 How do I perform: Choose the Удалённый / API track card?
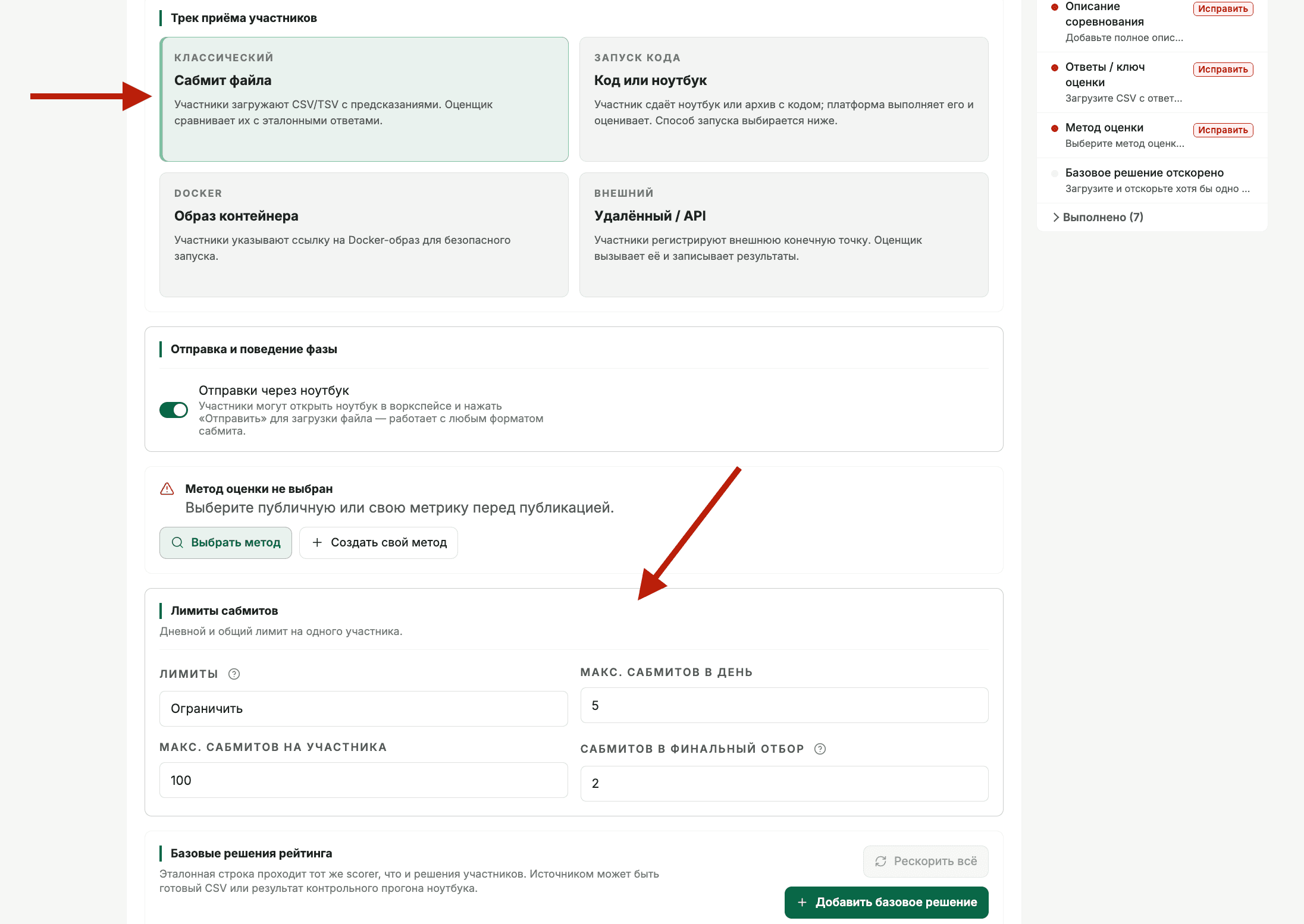pyautogui.click(x=784, y=235)
